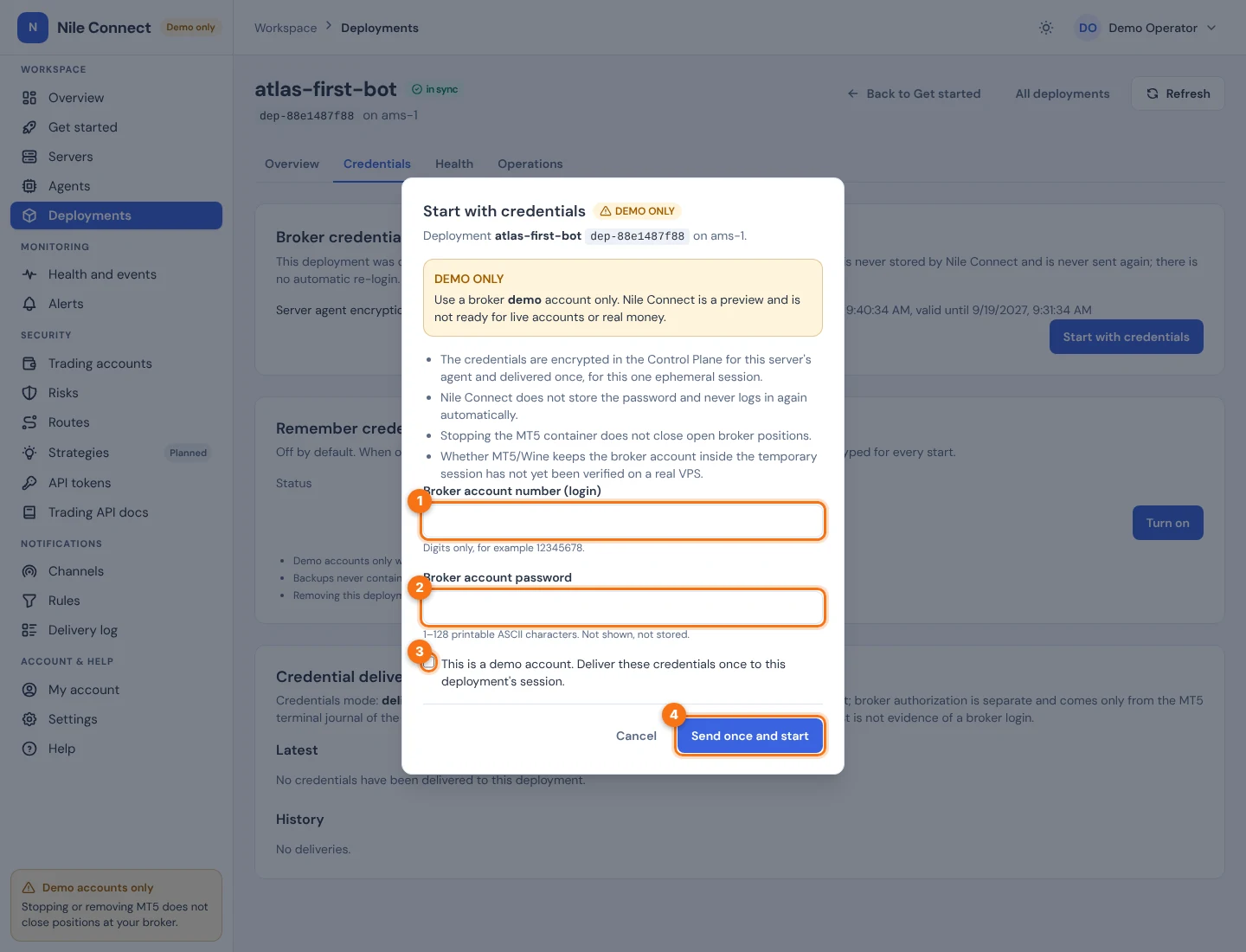Viewport: 1246px width, 952px height.
Task: Click the Demo accounts only sidebar notice
Action: (116, 904)
